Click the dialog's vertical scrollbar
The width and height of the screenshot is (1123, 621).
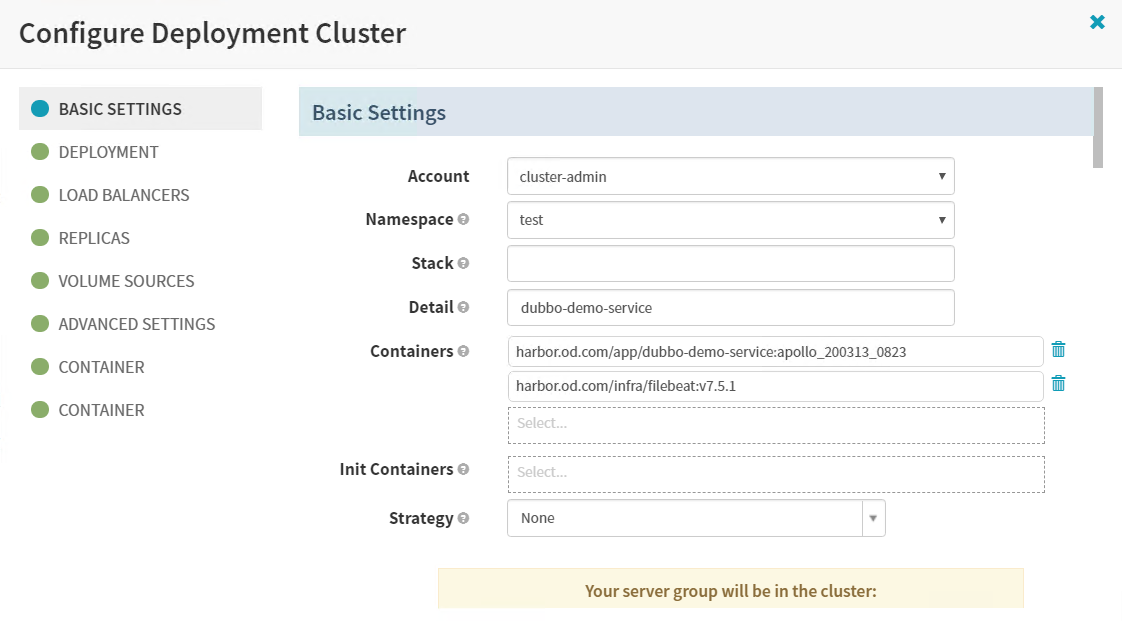[1097, 128]
